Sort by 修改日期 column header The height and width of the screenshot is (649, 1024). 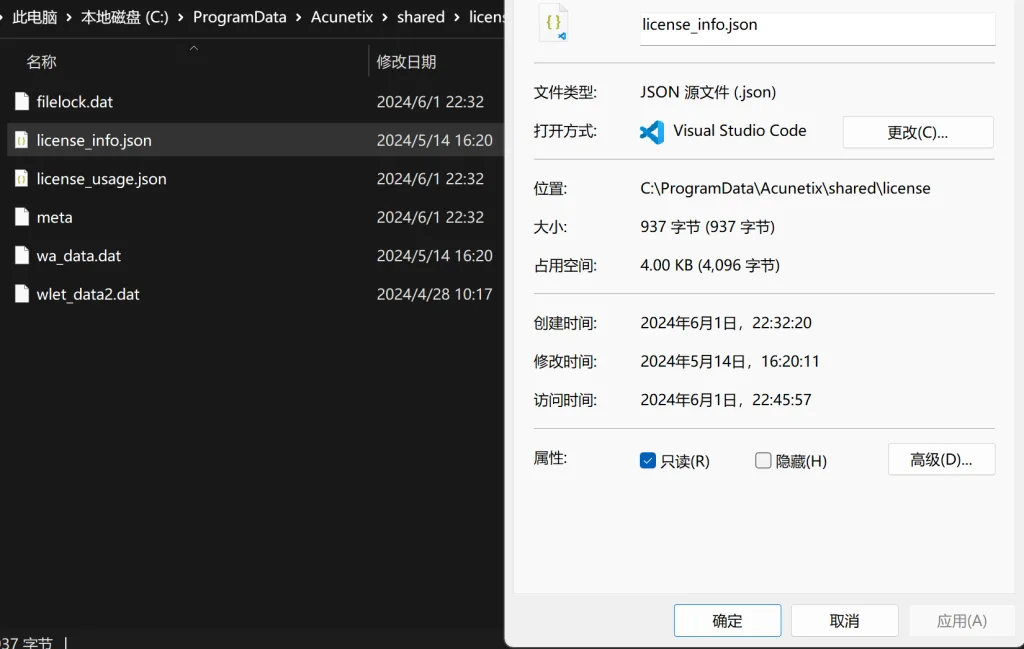pos(406,62)
